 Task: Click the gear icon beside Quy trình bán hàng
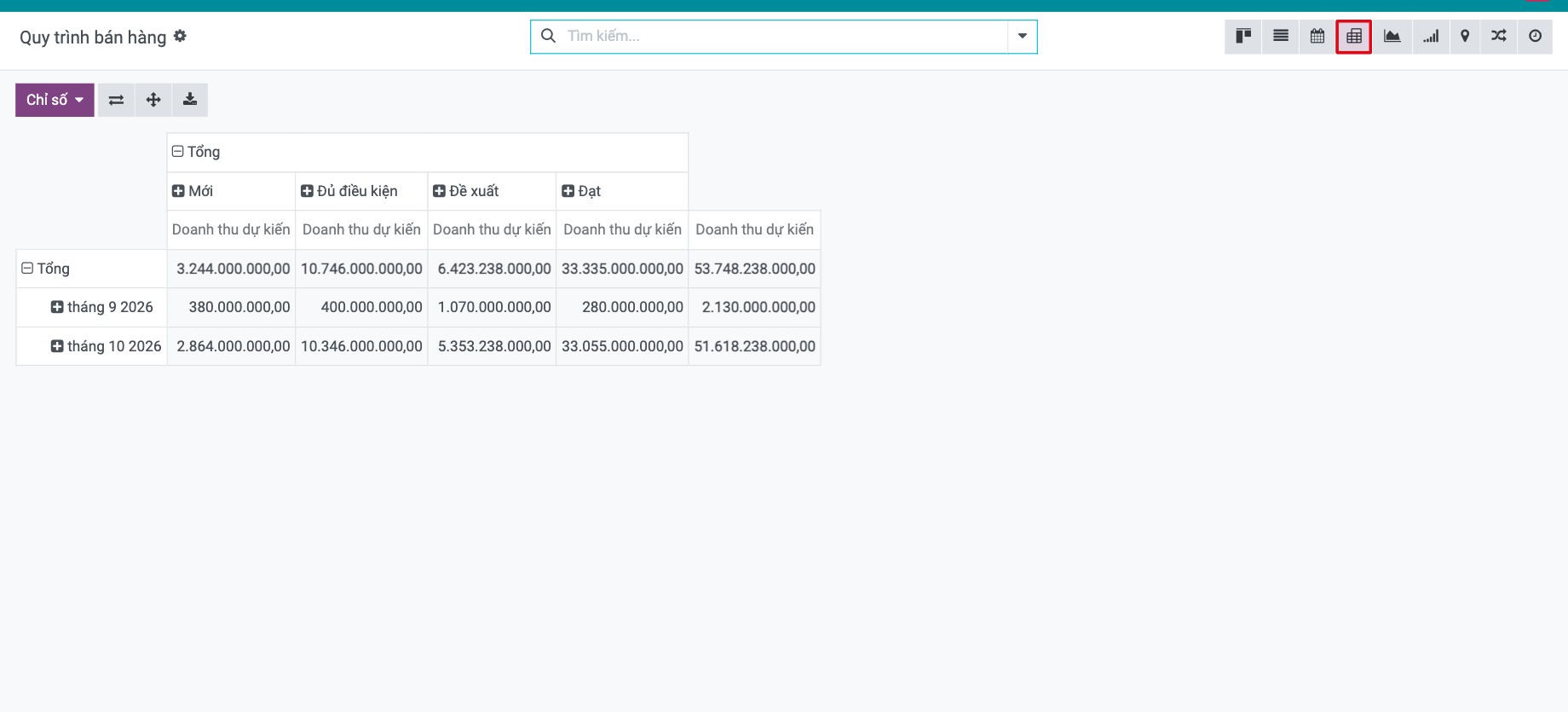click(180, 36)
